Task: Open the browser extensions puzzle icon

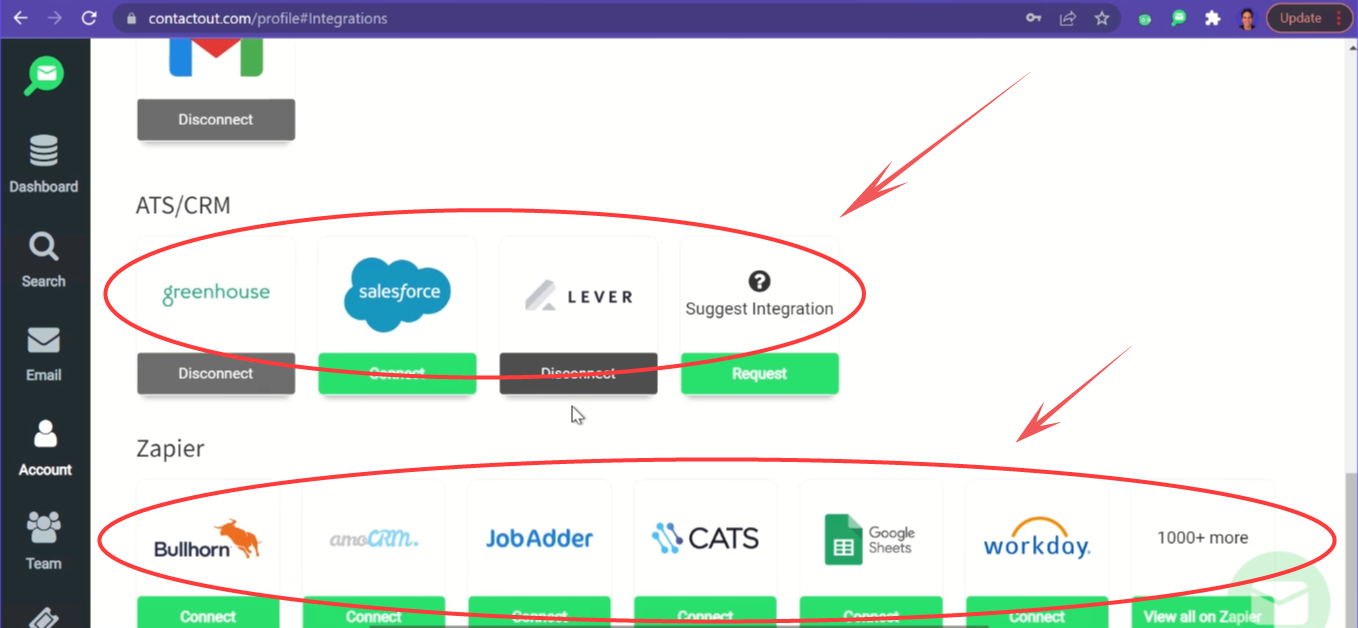Action: pos(1213,18)
